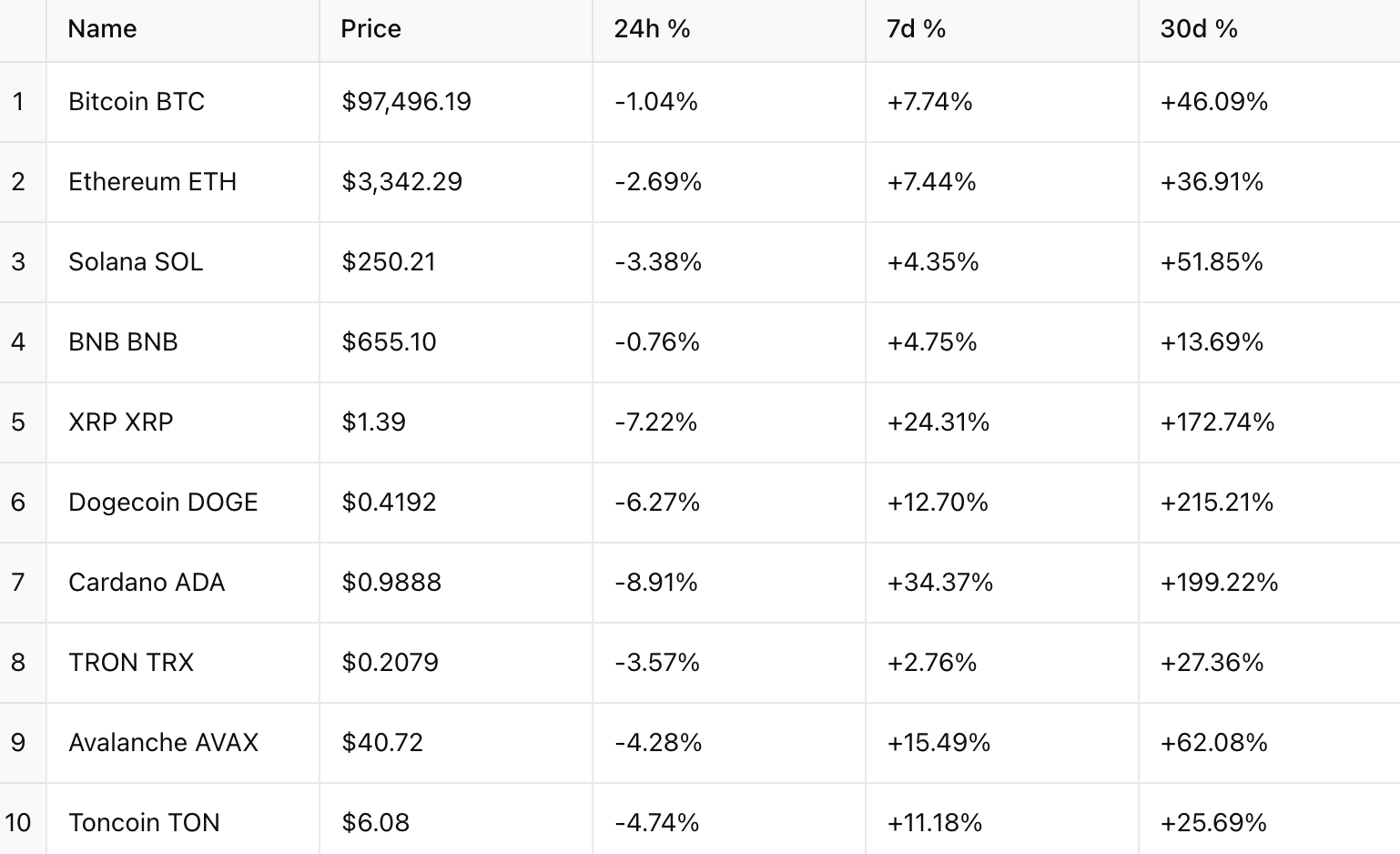The image size is (1400, 854).
Task: Select row number 5 cell
Action: point(18,422)
